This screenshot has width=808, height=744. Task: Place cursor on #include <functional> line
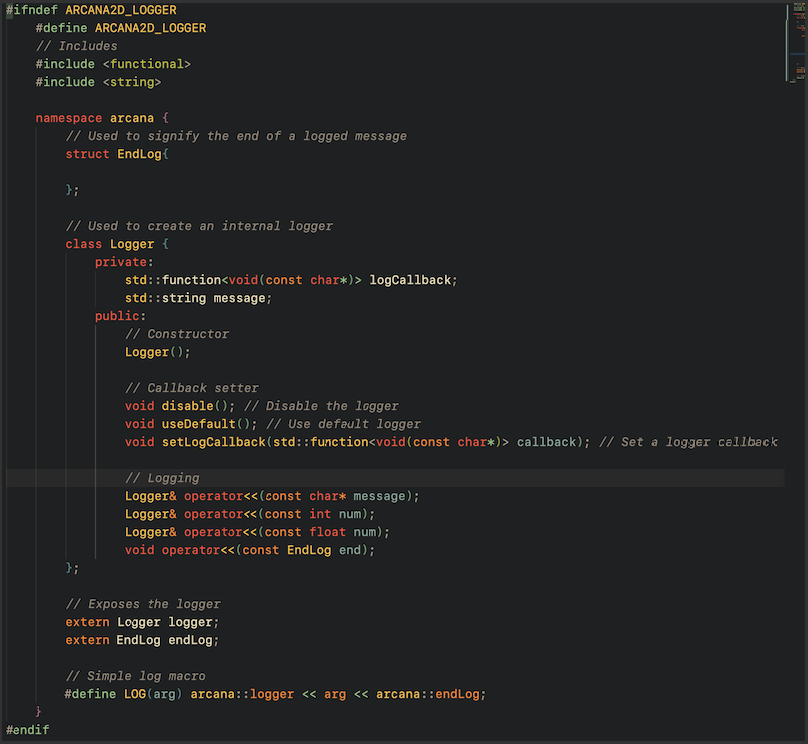[x=112, y=64]
